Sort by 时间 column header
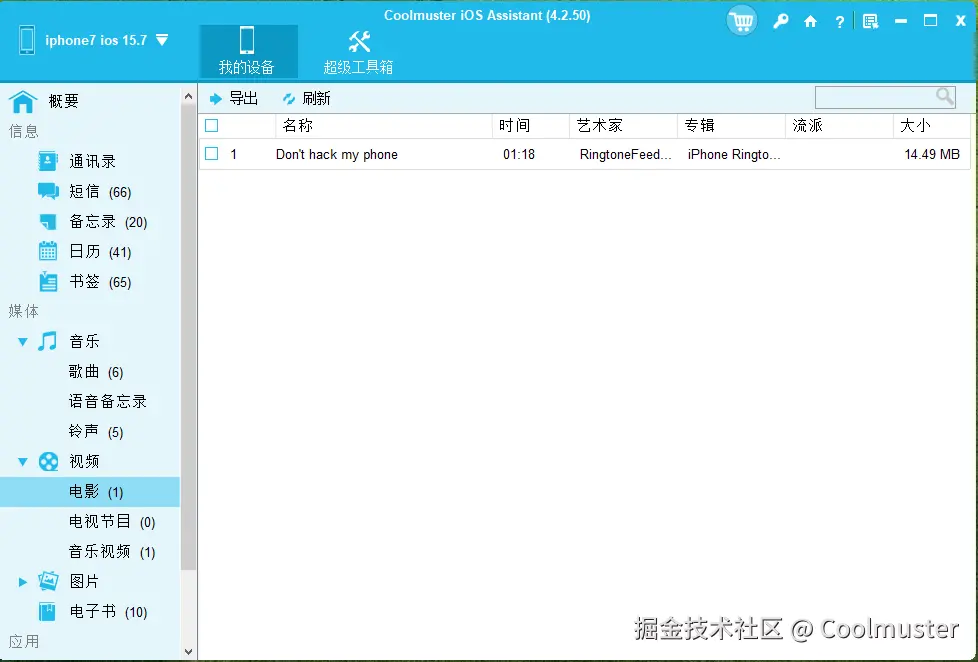Screen dimensions: 978x662 click(531, 125)
